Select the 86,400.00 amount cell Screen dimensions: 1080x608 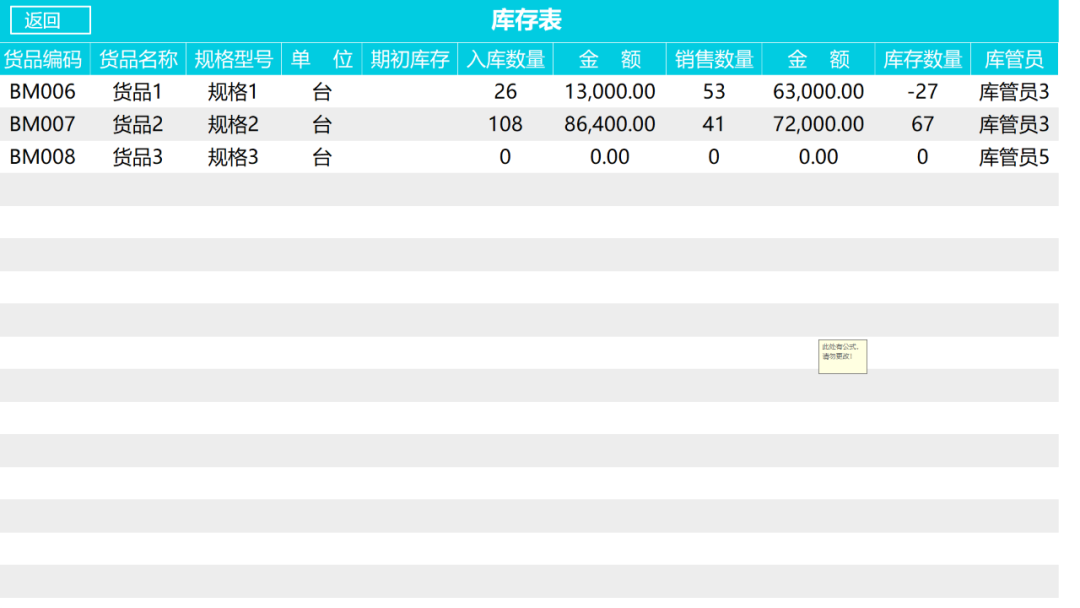tap(610, 124)
